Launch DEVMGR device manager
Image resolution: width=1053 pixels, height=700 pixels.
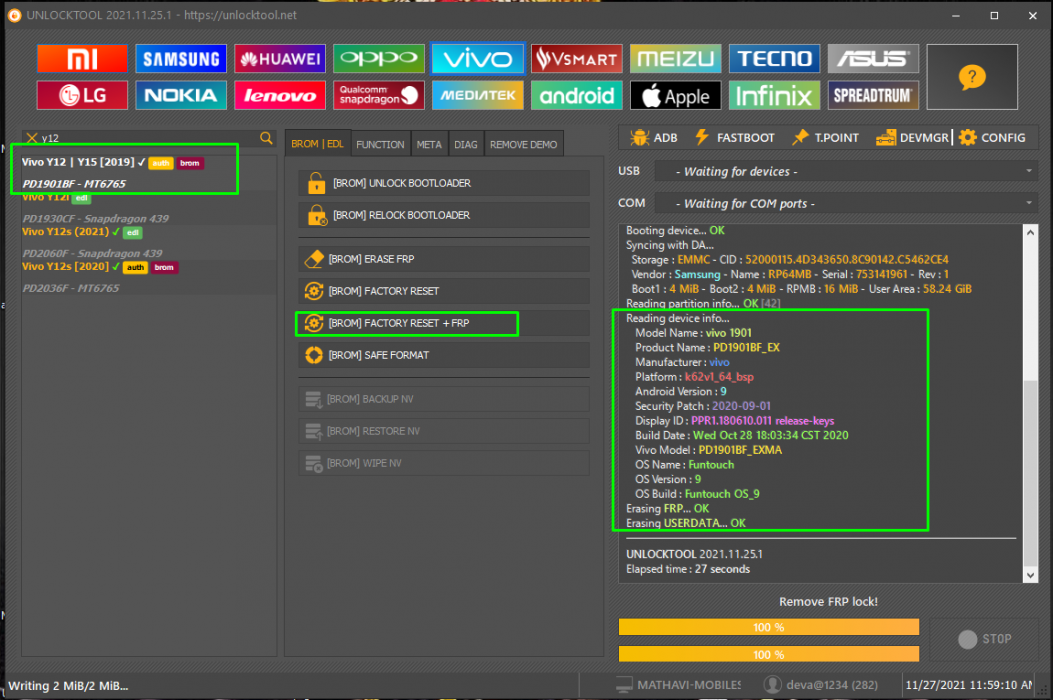913,138
